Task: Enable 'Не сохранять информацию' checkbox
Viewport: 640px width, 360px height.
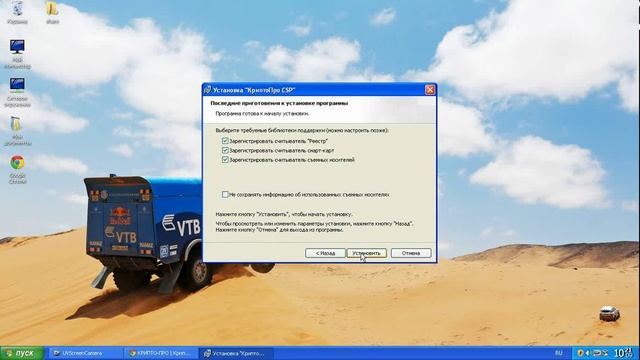Action: [x=225, y=194]
